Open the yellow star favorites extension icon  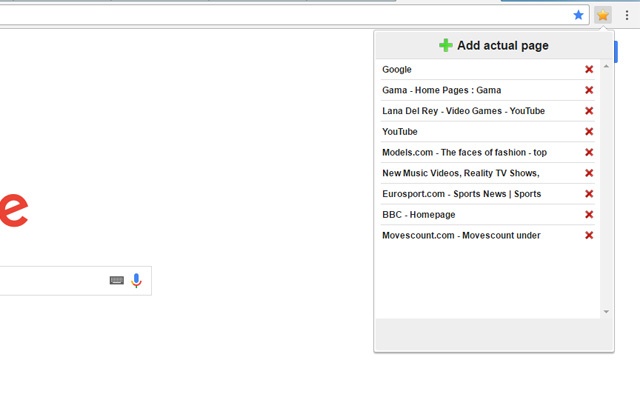603,16
